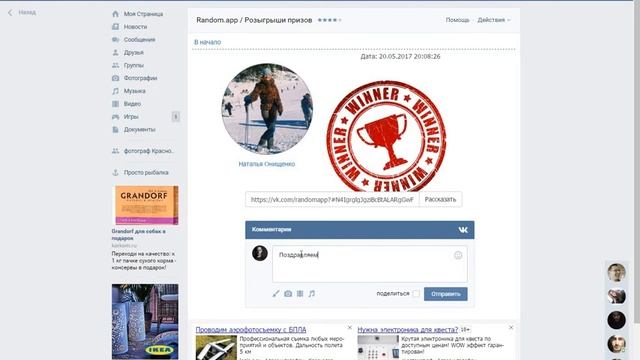The image size is (640, 360).
Task: Click the group icon beside фотограф Красно..
Action: click(116, 151)
